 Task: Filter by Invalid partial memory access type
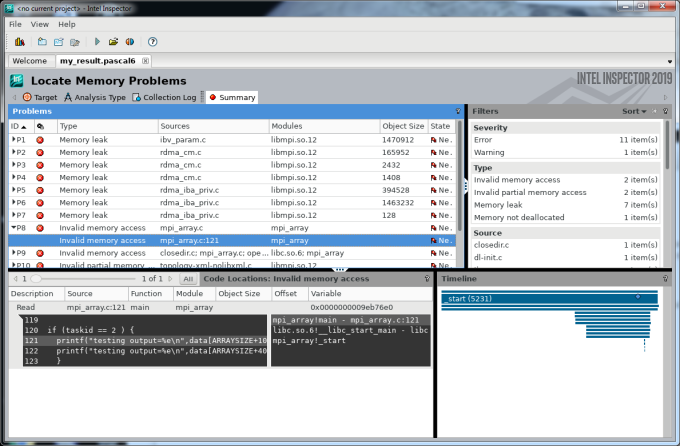(x=566, y=192)
